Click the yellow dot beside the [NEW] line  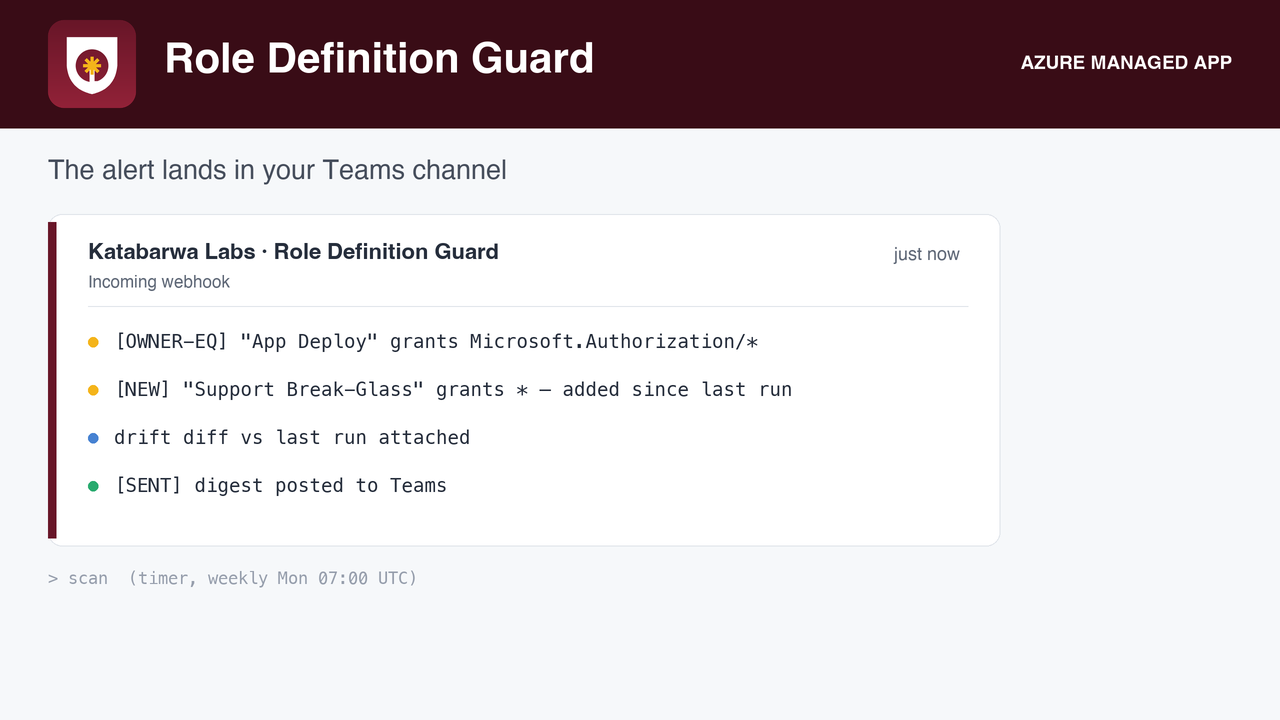pos(93,390)
